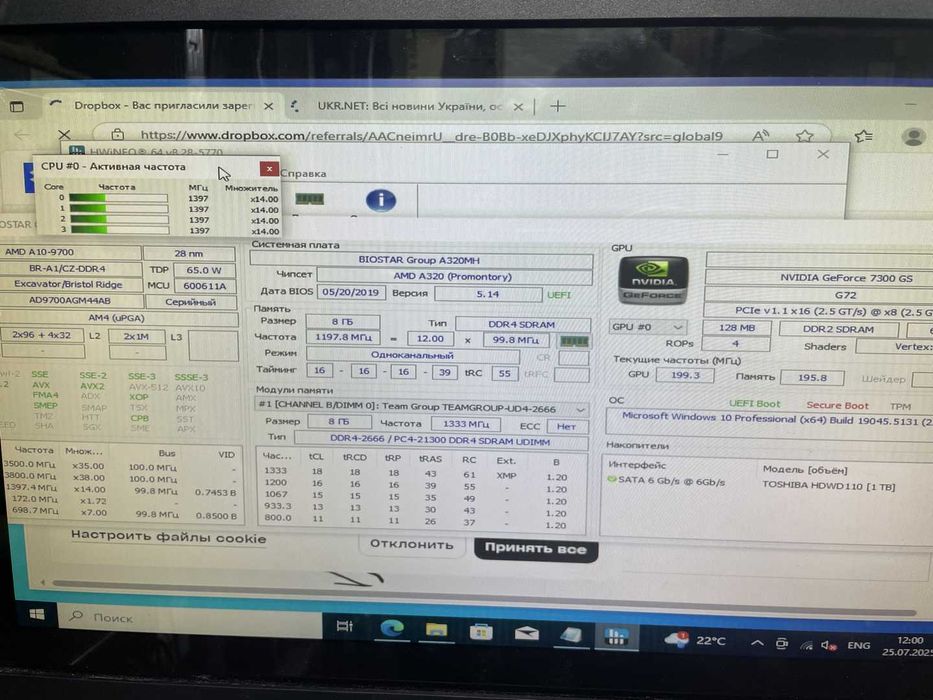Expand the memory module TEAMGROUP-UD4-2666 dropdown

[421, 408]
